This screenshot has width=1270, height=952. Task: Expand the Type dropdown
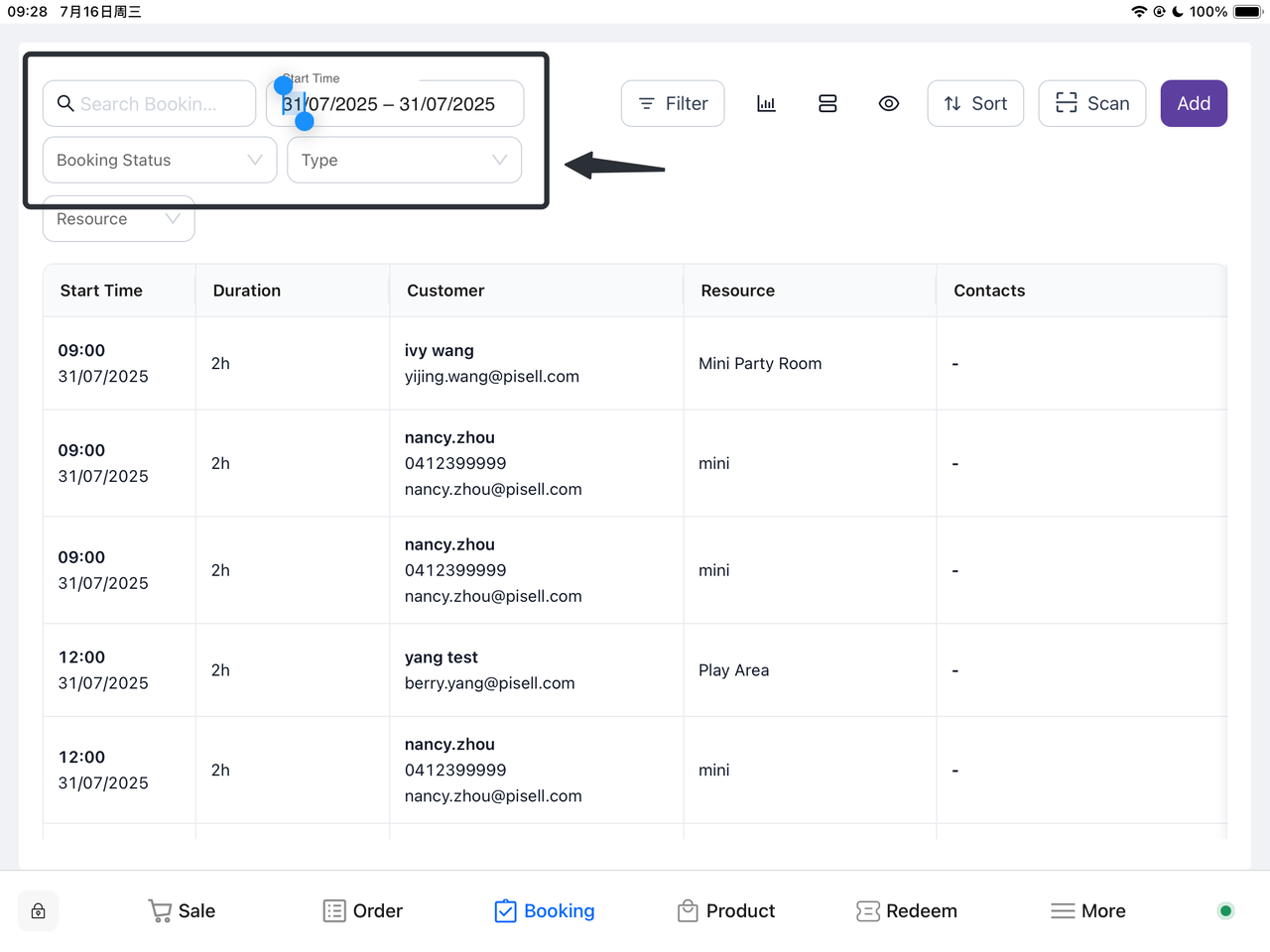404,160
